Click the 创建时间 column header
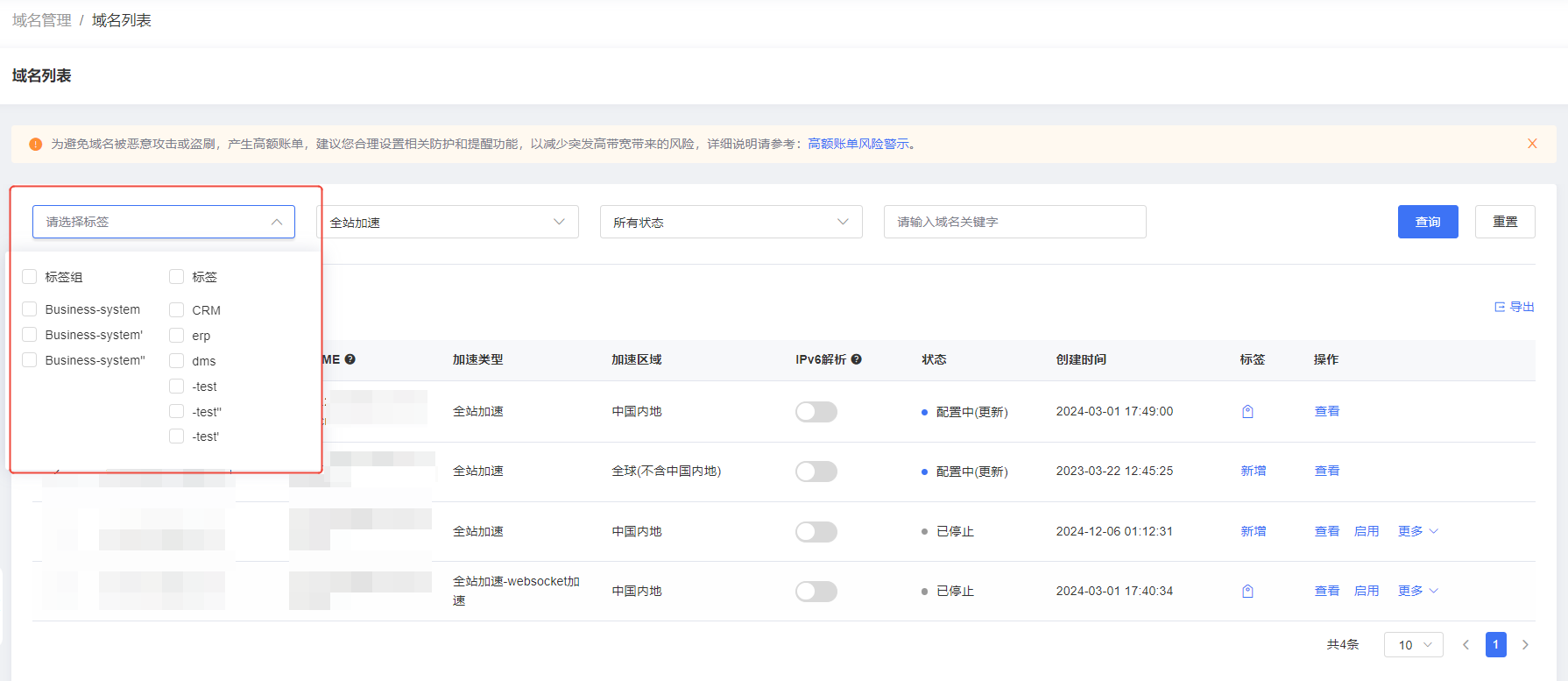Image resolution: width=1568 pixels, height=681 pixels. 1081,359
